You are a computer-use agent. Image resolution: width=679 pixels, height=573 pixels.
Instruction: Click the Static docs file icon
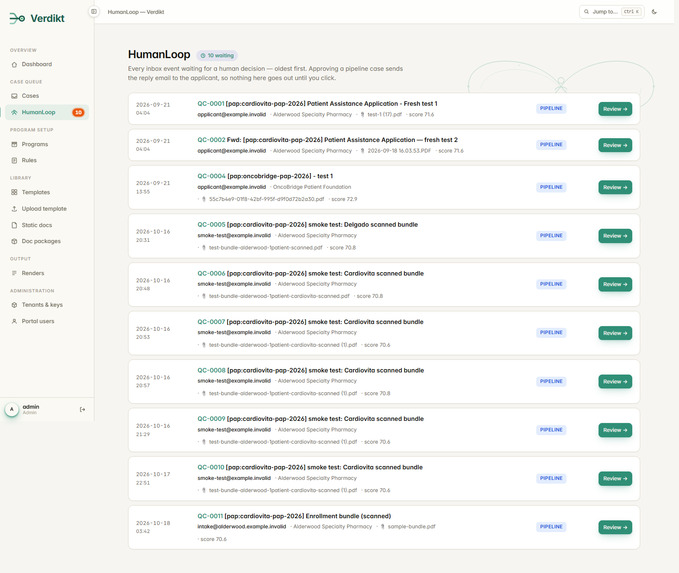14,225
